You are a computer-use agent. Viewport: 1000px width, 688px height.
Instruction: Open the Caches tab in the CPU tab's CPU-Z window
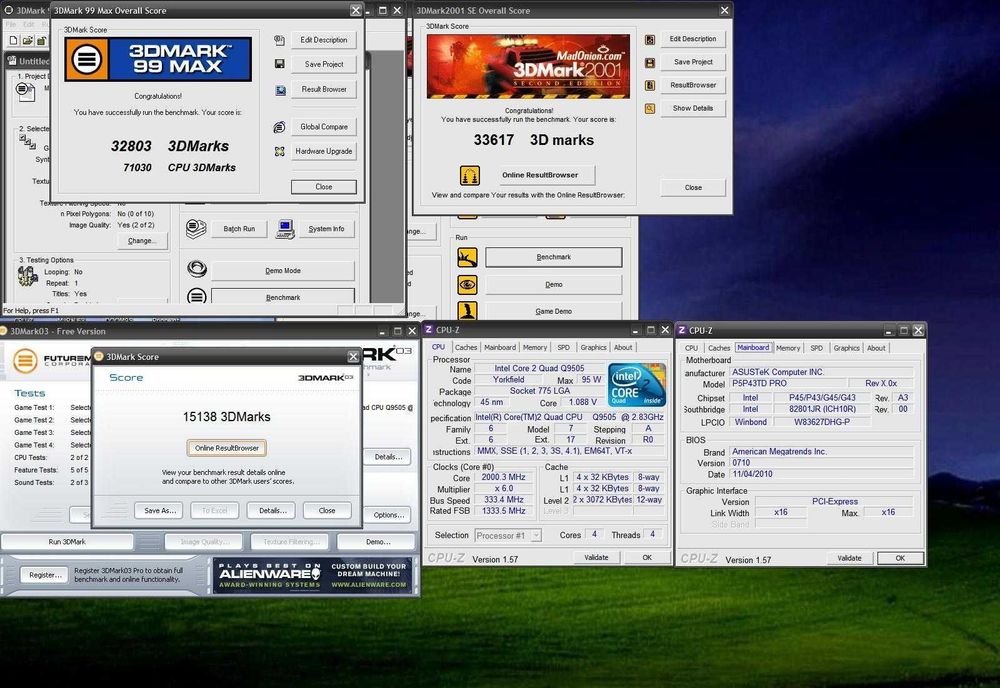[466, 348]
